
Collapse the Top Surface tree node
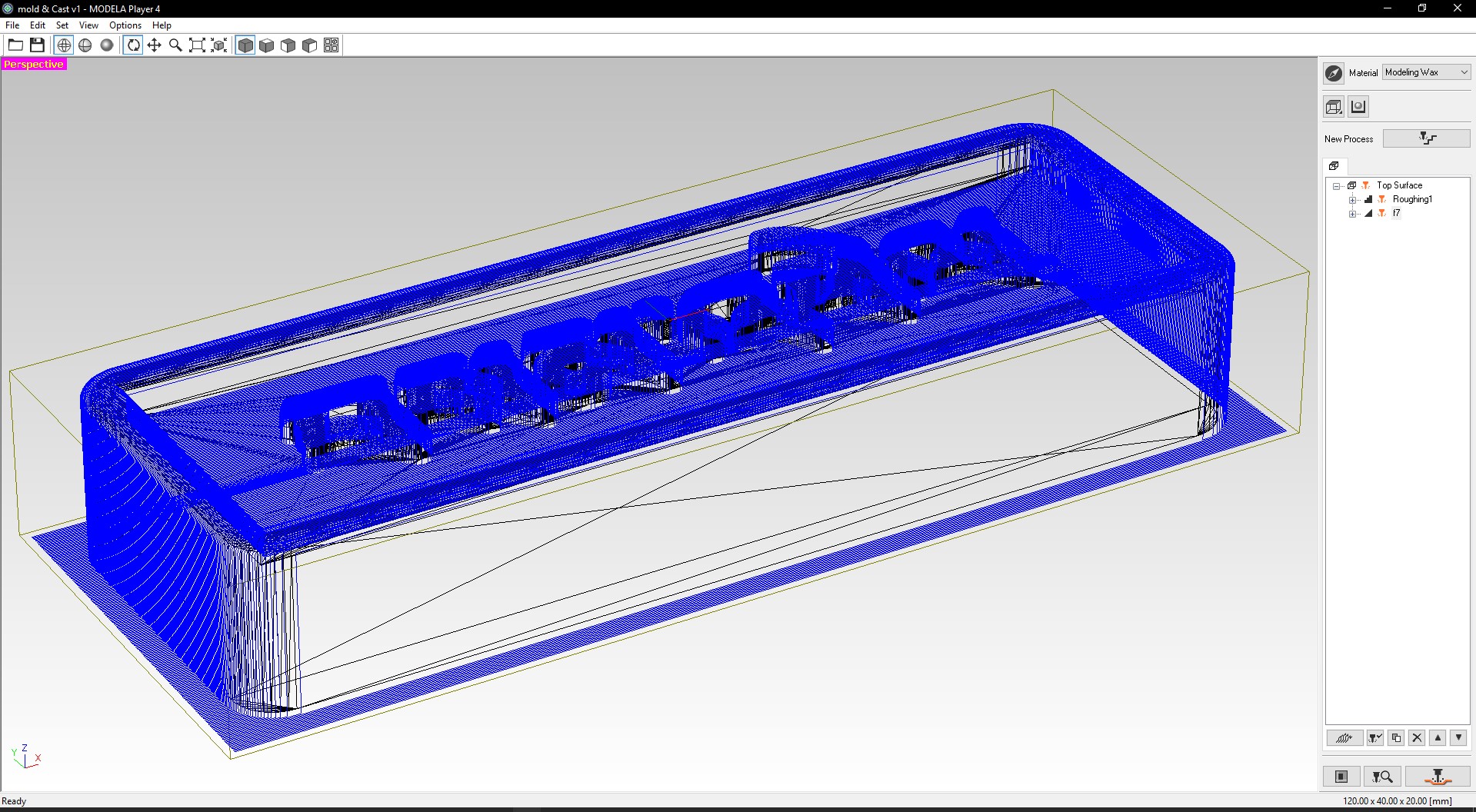(x=1337, y=186)
